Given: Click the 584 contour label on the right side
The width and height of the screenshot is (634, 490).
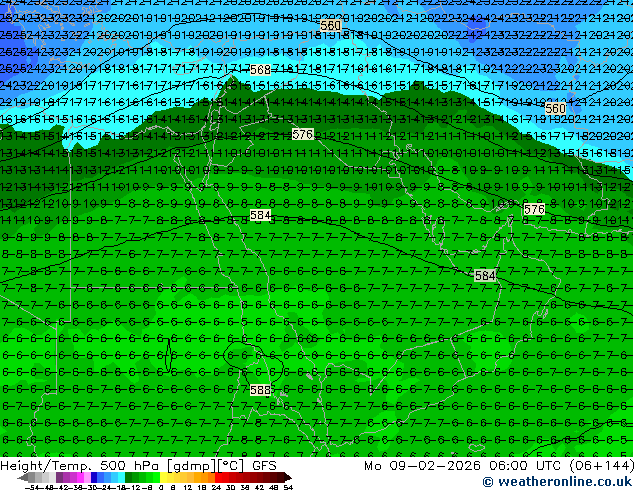Looking at the screenshot, I should click(x=485, y=276).
